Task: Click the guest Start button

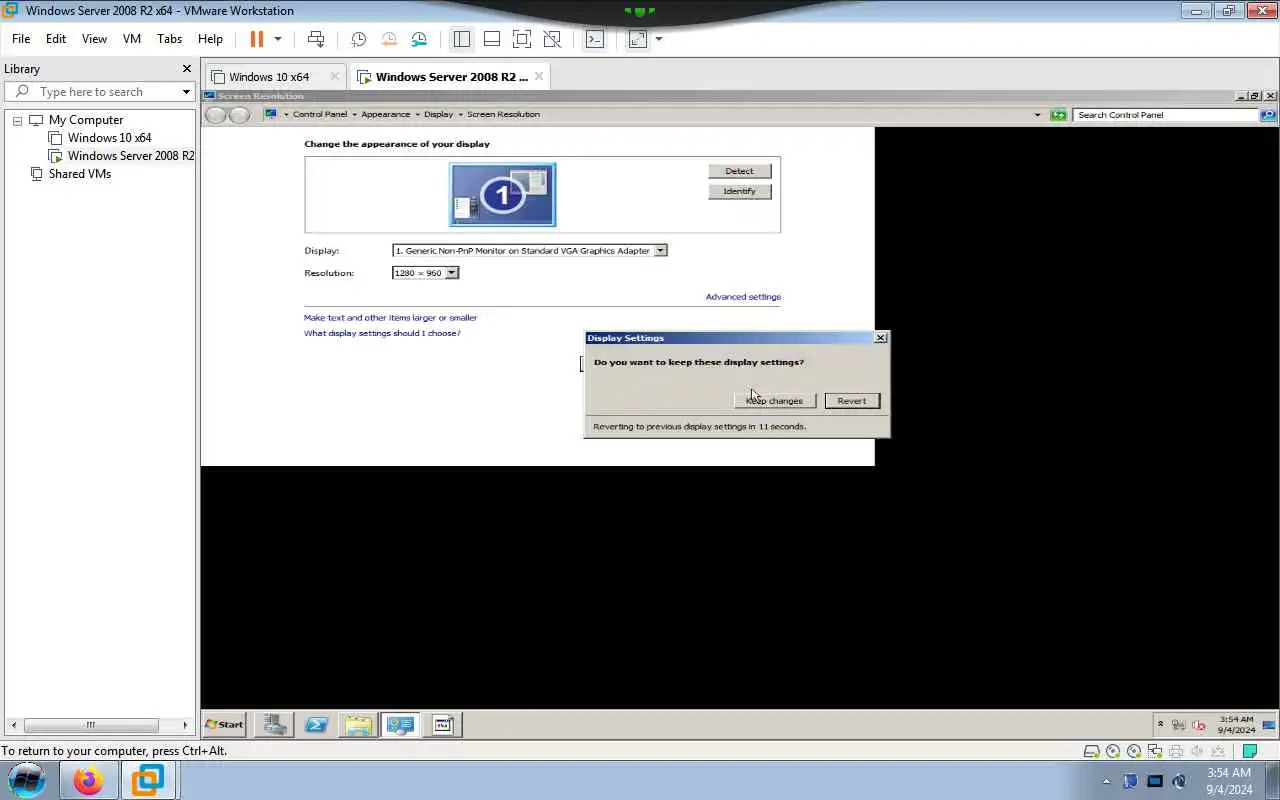Action: point(225,725)
